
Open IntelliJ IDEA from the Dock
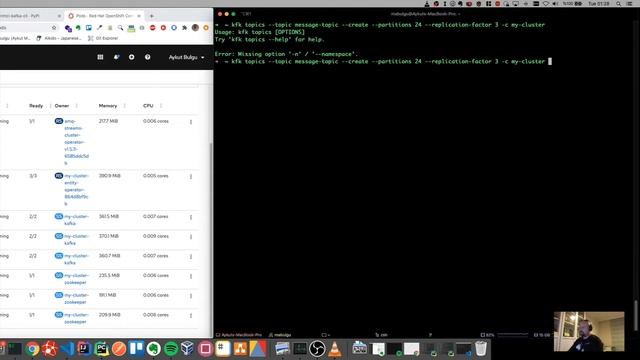coord(84,349)
